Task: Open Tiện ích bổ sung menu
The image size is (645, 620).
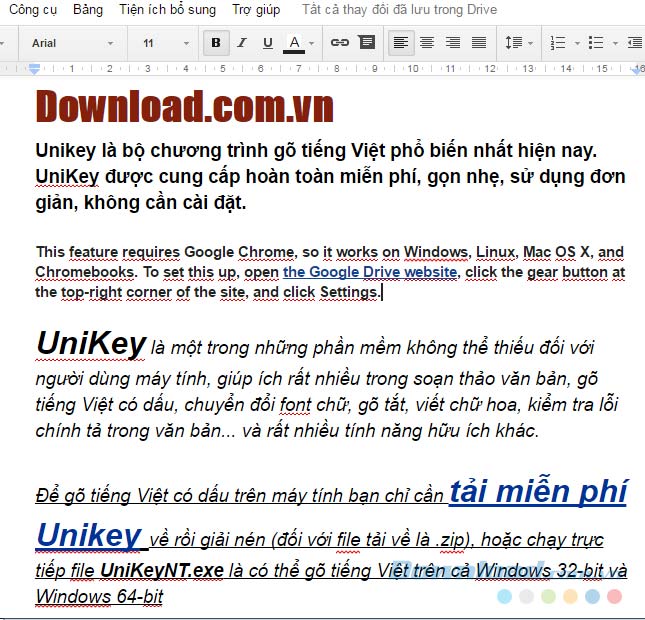Action: click(167, 9)
